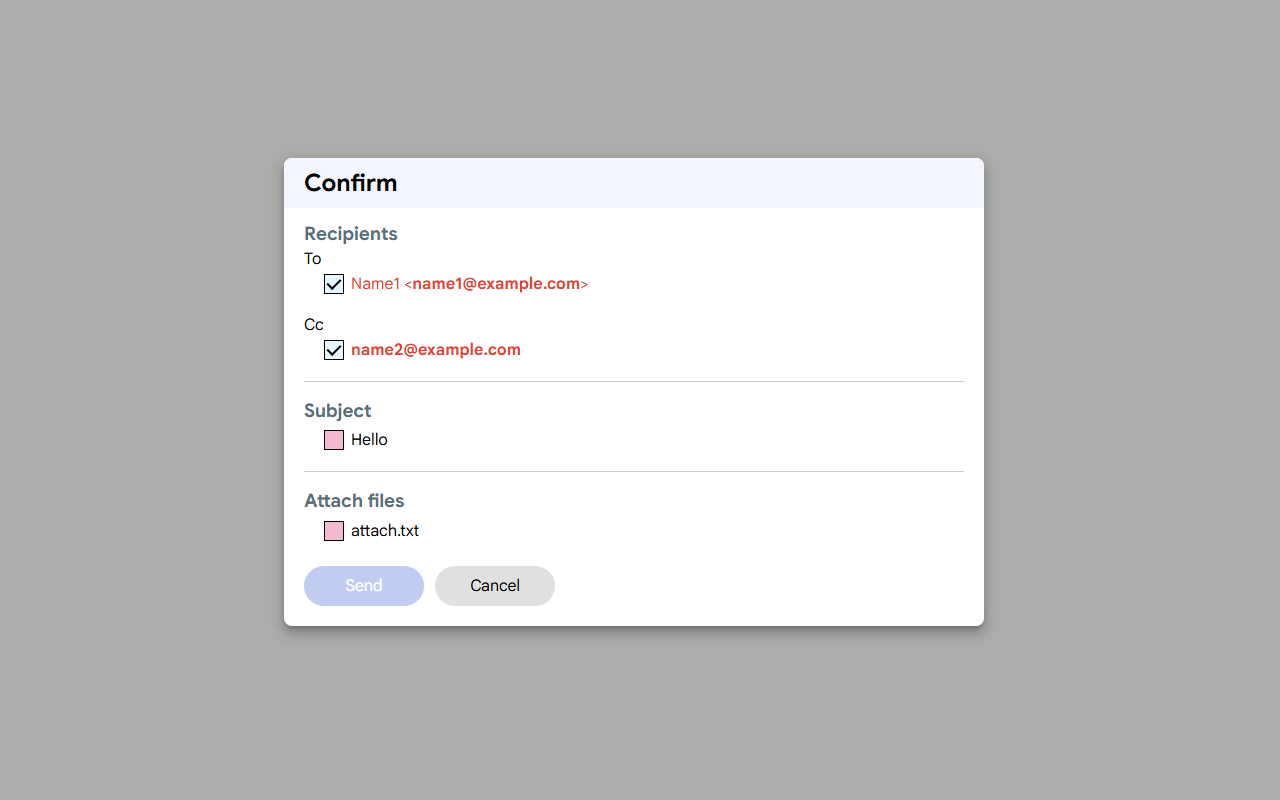Click the To field label
This screenshot has width=1280, height=800.
313,259
